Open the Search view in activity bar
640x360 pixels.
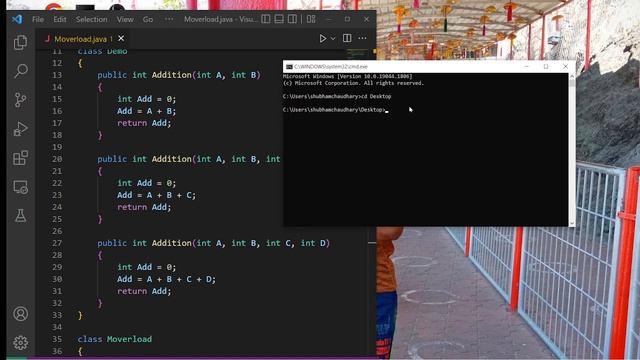[20, 71]
